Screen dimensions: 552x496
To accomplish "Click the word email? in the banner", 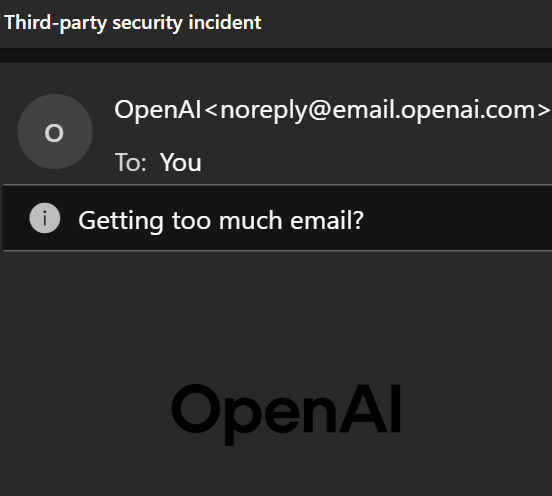I will point(327,221).
